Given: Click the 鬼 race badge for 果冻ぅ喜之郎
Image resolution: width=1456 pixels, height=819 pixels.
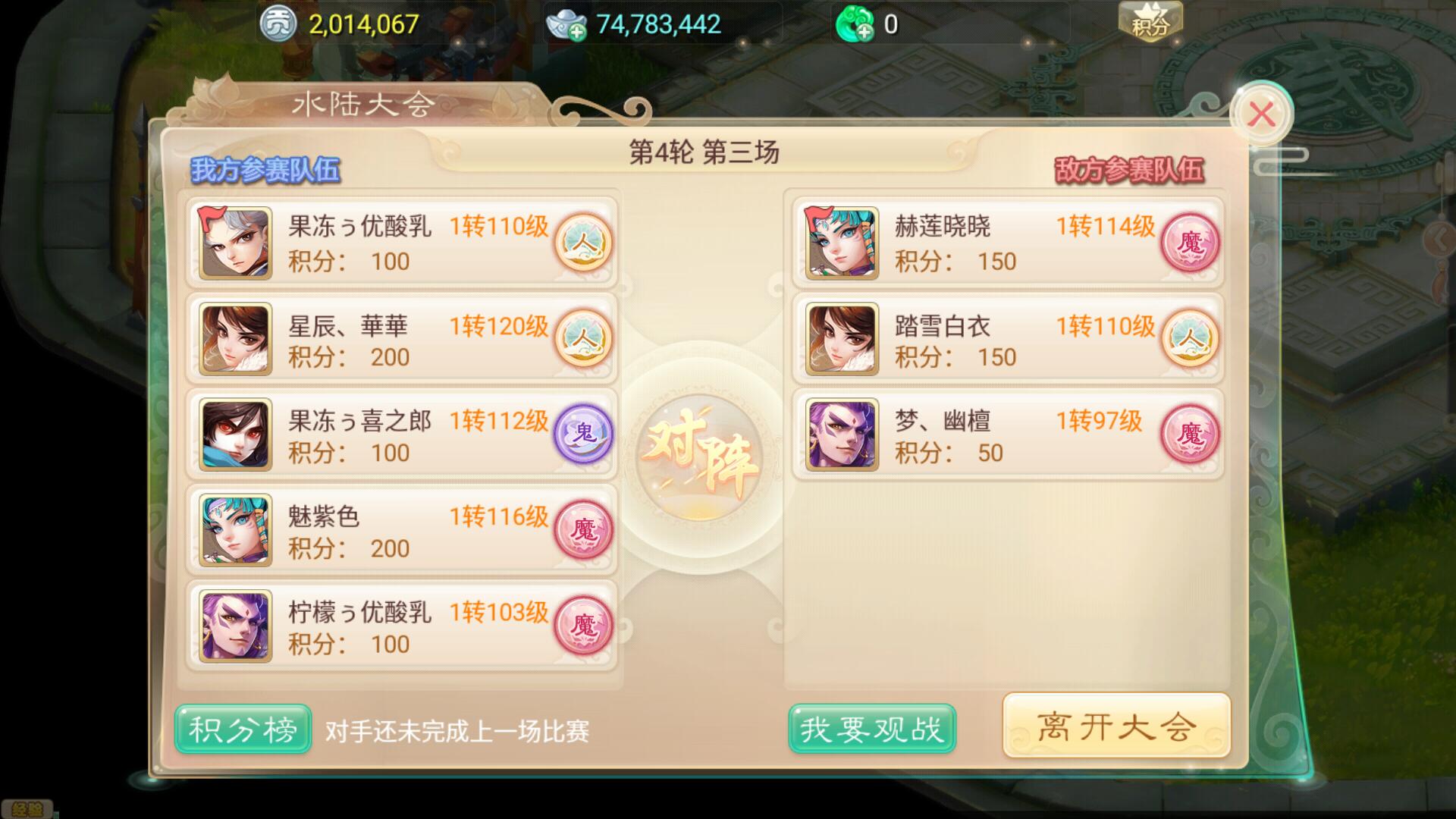Looking at the screenshot, I should tap(583, 434).
